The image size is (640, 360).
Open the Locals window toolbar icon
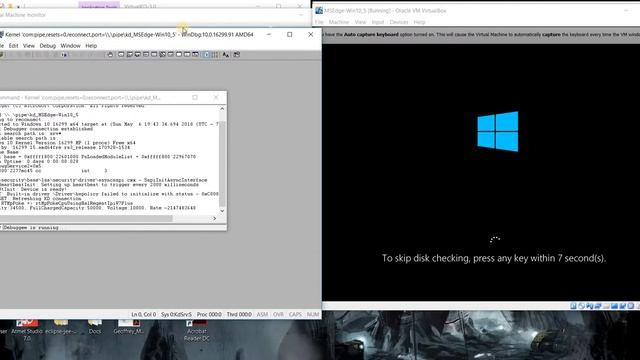(x=138, y=55)
